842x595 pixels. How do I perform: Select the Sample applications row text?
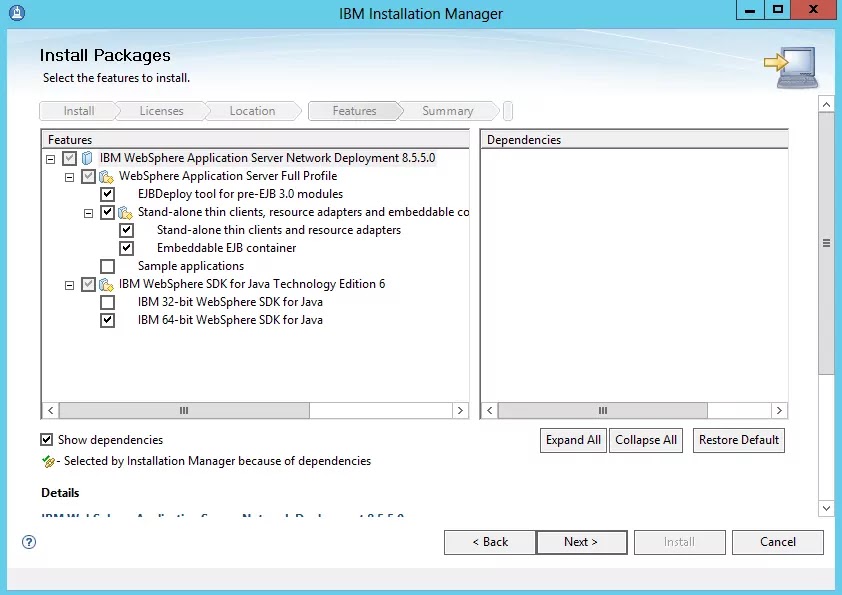[191, 266]
